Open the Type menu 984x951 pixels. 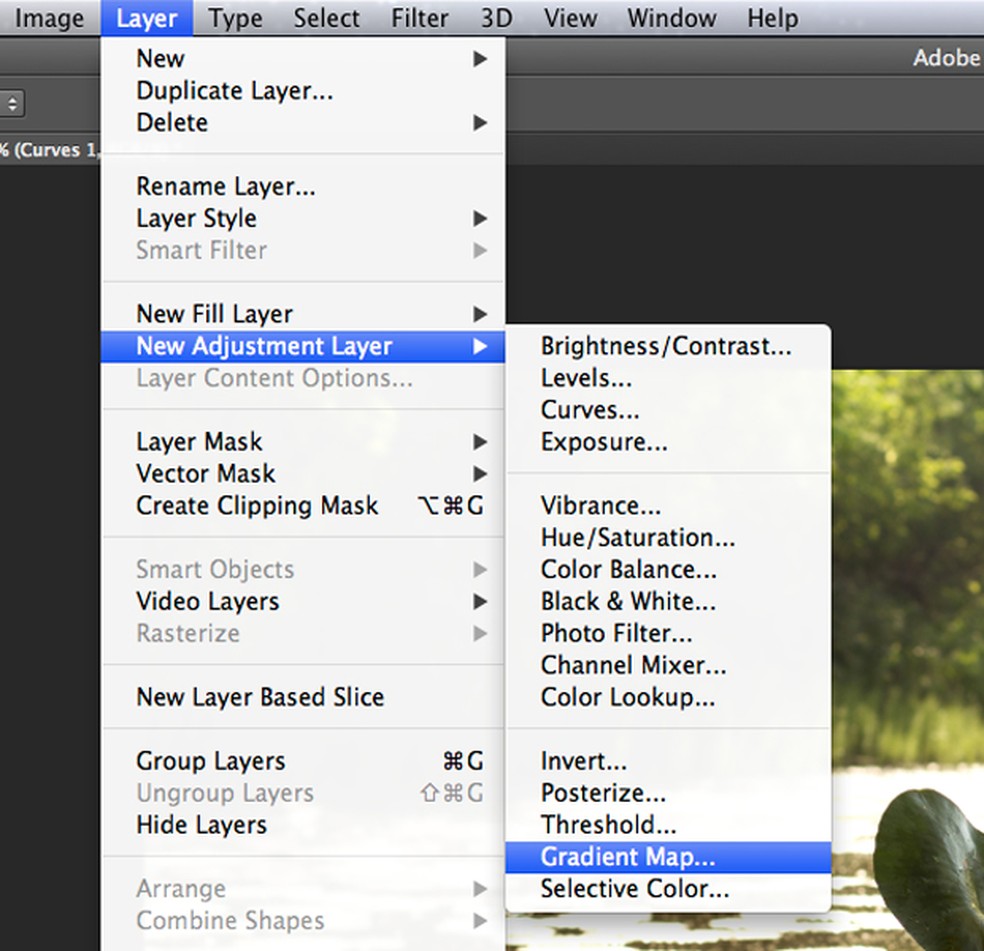pyautogui.click(x=235, y=18)
